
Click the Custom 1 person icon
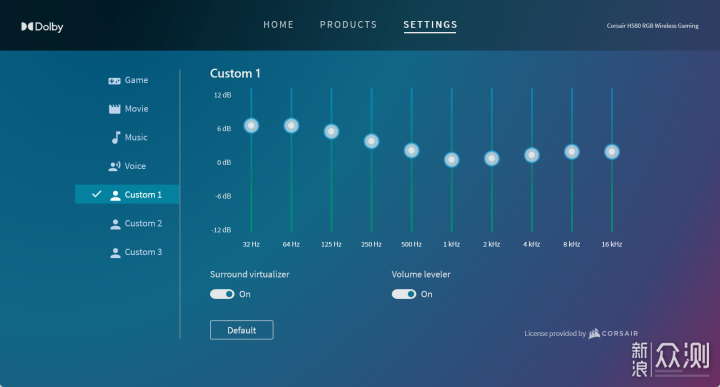[x=115, y=195]
